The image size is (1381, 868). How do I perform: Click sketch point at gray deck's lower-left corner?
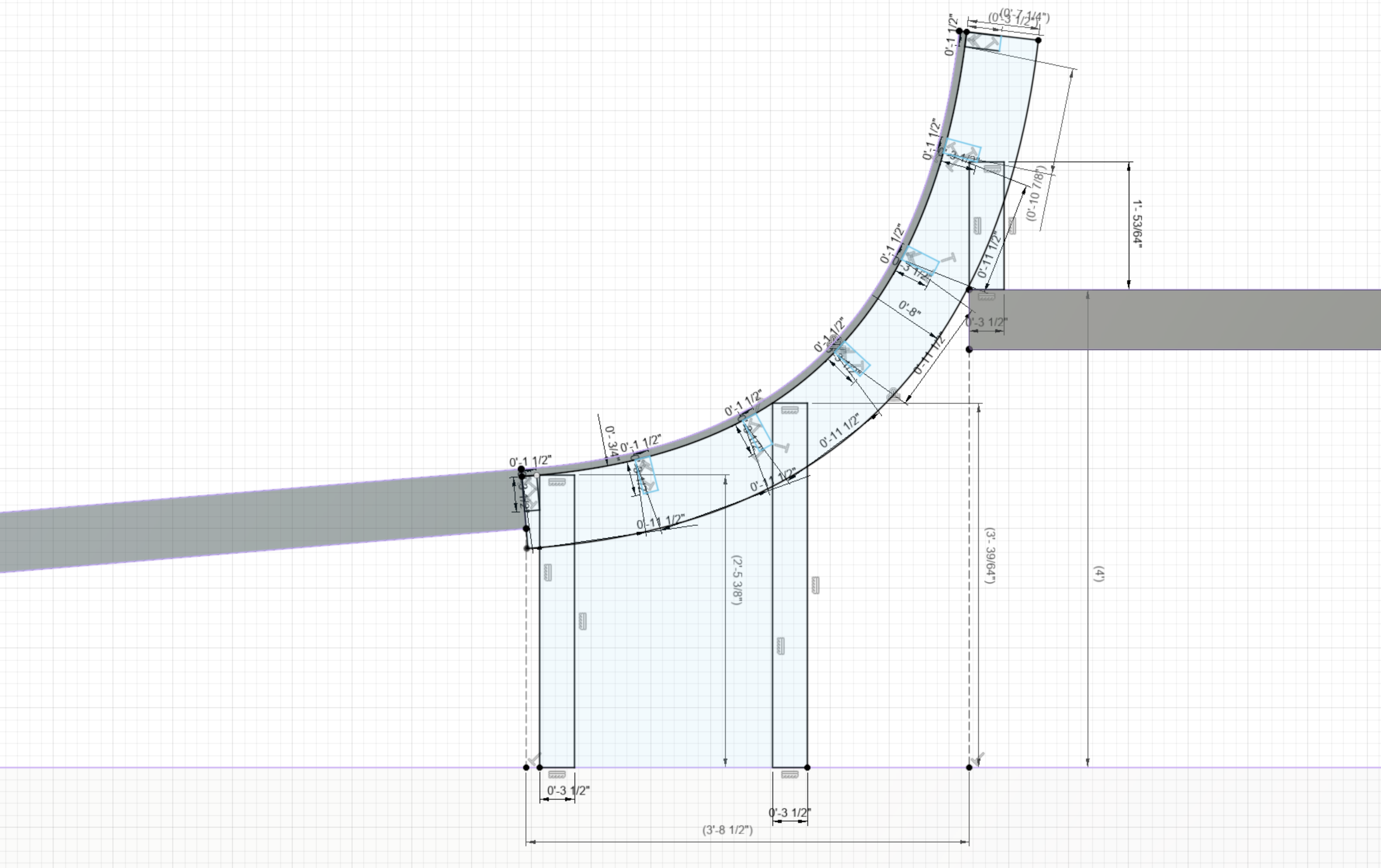click(969, 349)
